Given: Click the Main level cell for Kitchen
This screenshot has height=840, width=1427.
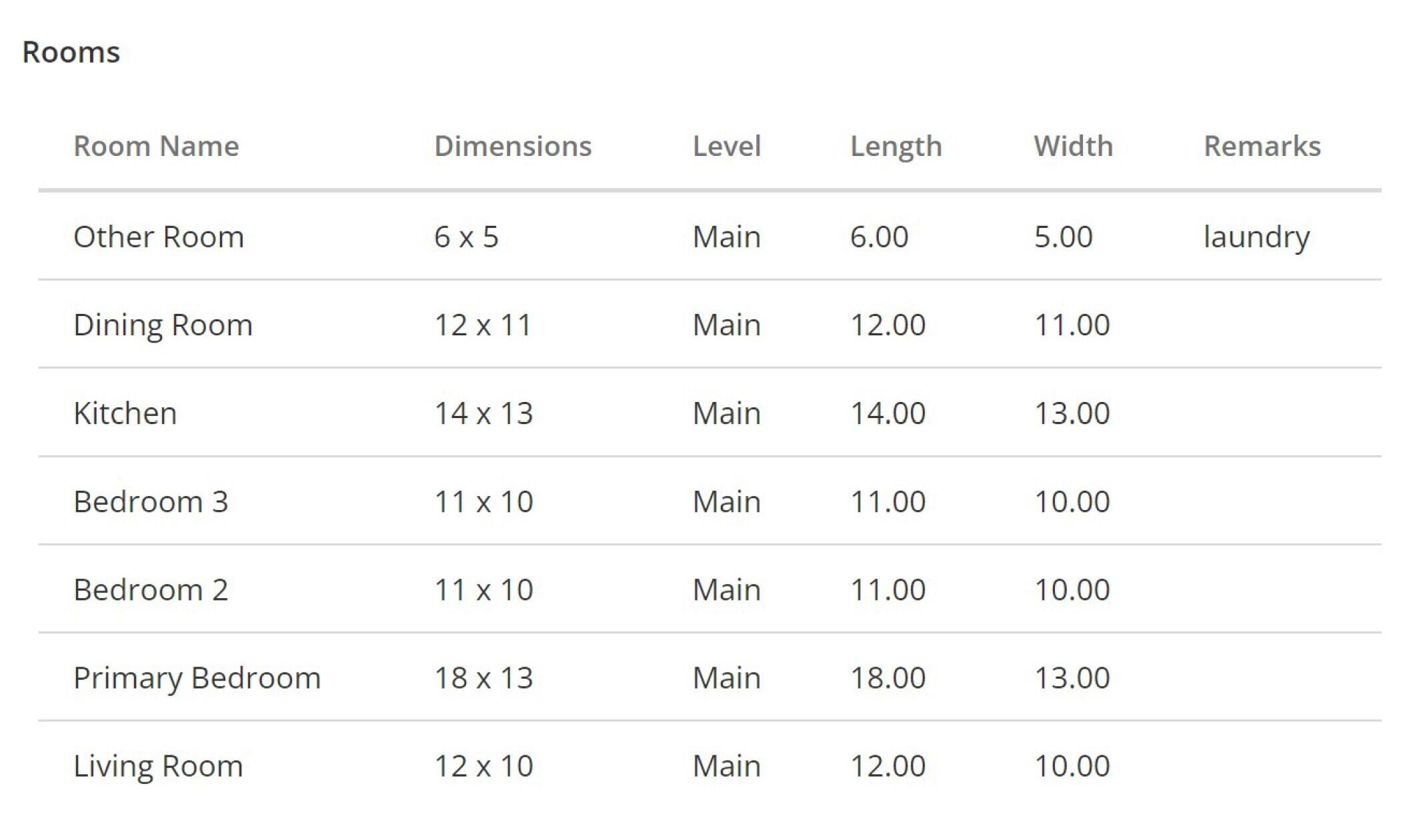Looking at the screenshot, I should coord(726,413).
